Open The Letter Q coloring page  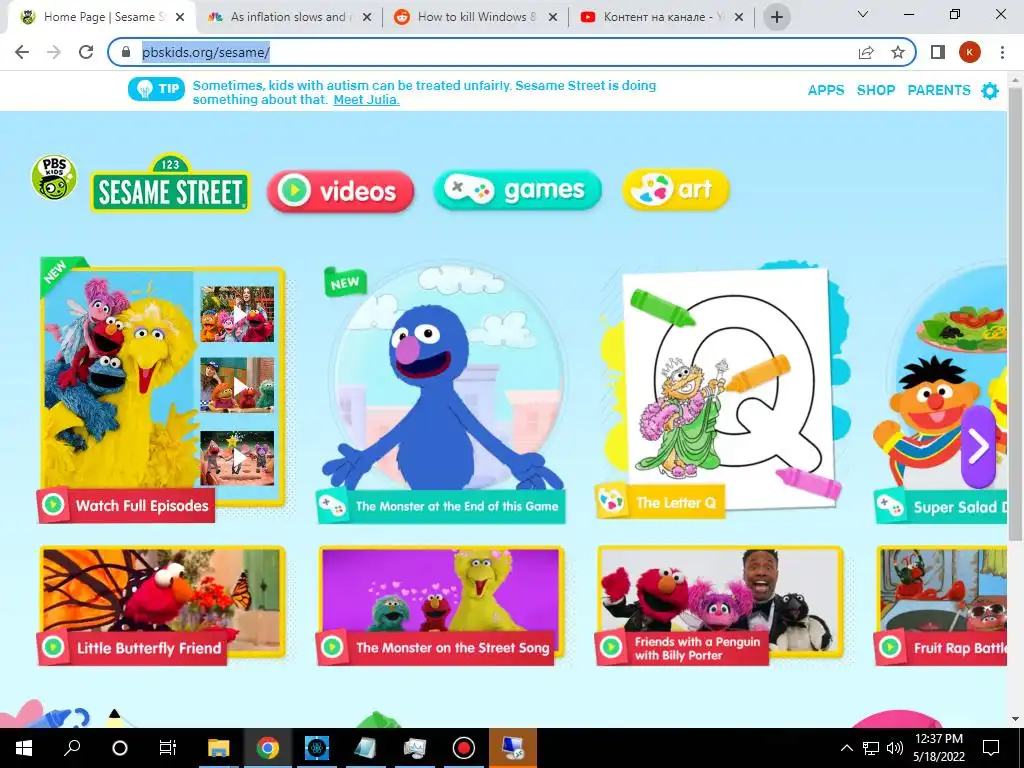[724, 389]
